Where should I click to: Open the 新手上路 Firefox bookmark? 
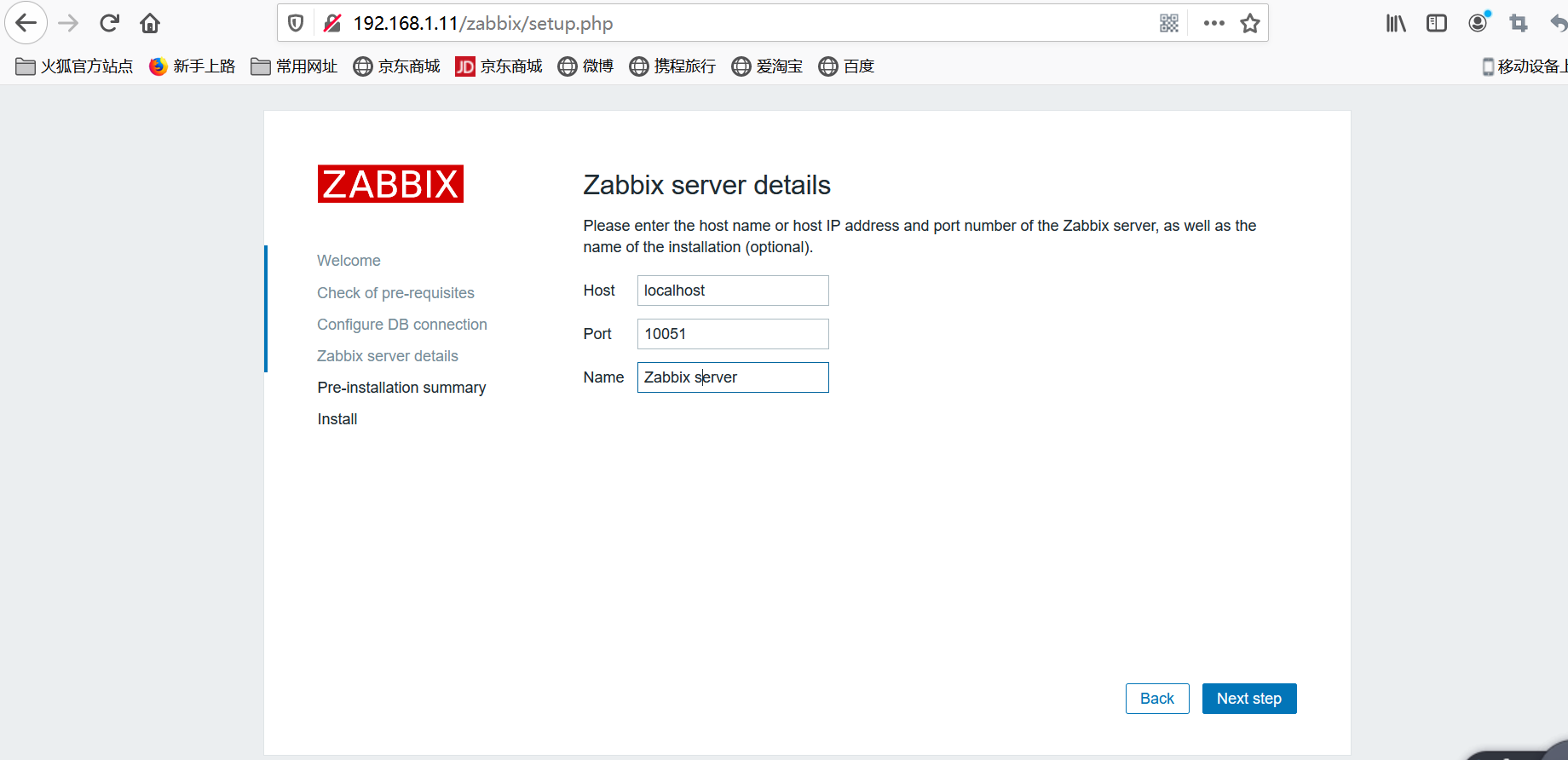click(x=192, y=66)
